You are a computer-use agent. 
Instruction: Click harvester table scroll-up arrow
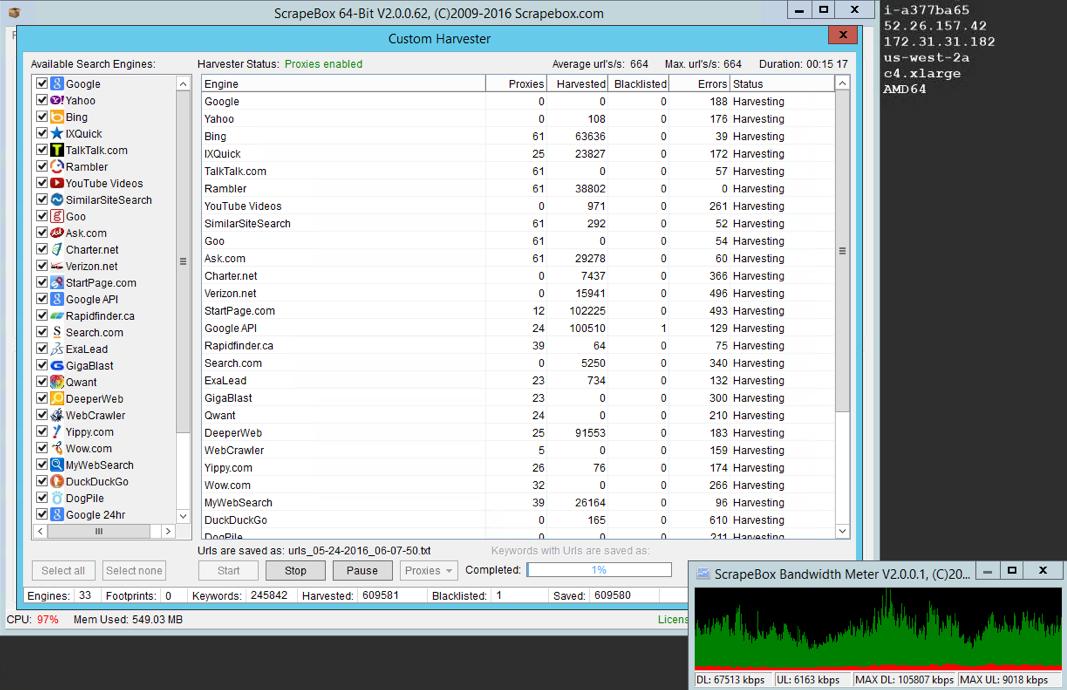(842, 83)
